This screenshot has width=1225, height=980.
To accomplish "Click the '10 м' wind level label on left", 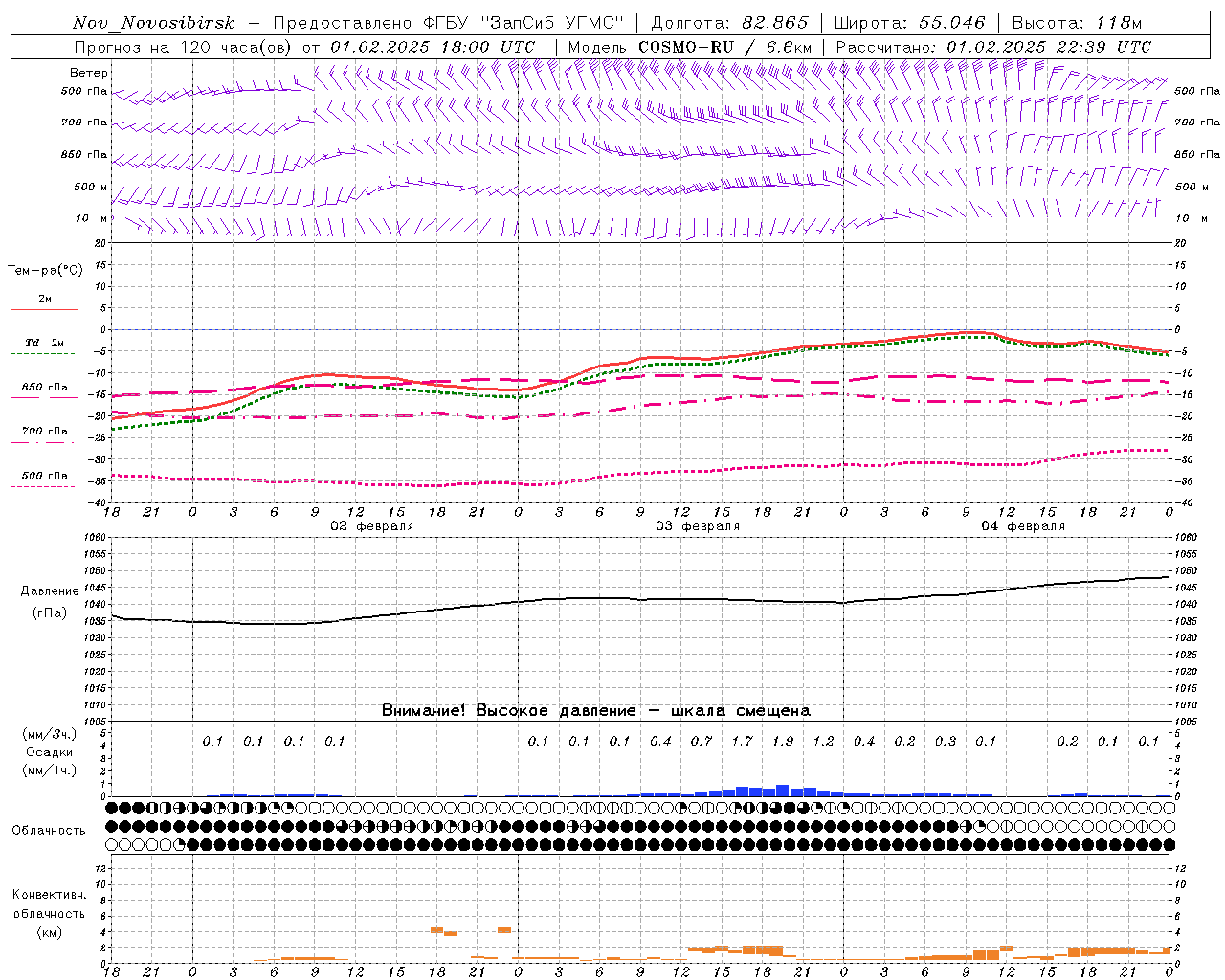I will (x=92, y=219).
